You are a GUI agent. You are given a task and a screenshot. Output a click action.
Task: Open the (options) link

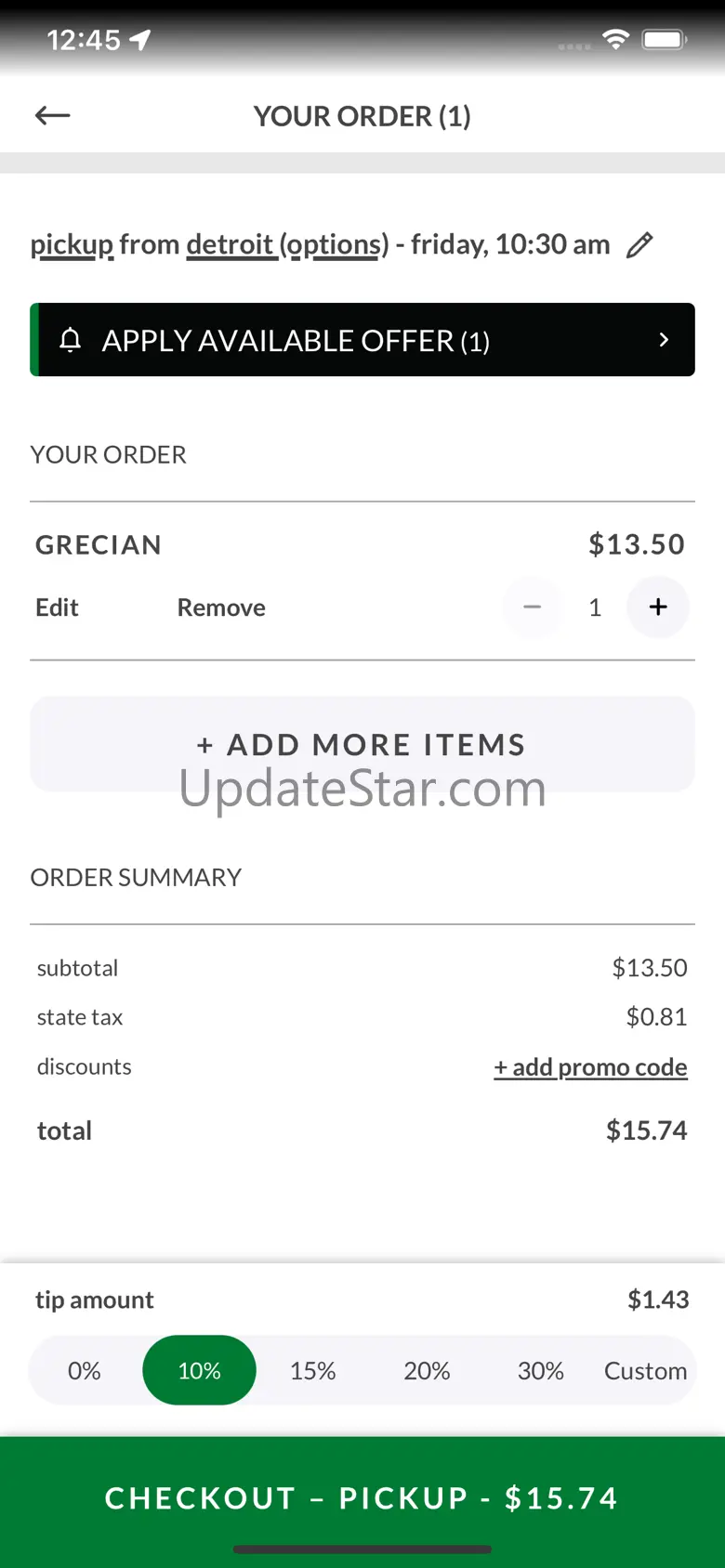coord(334,245)
